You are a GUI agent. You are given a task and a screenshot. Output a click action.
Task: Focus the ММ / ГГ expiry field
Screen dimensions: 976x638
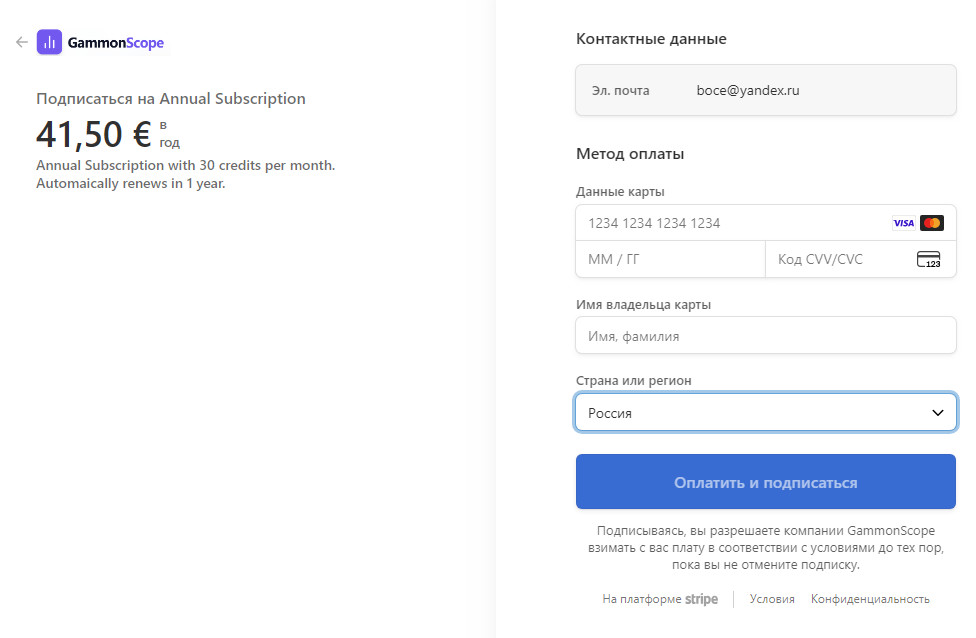tap(670, 259)
